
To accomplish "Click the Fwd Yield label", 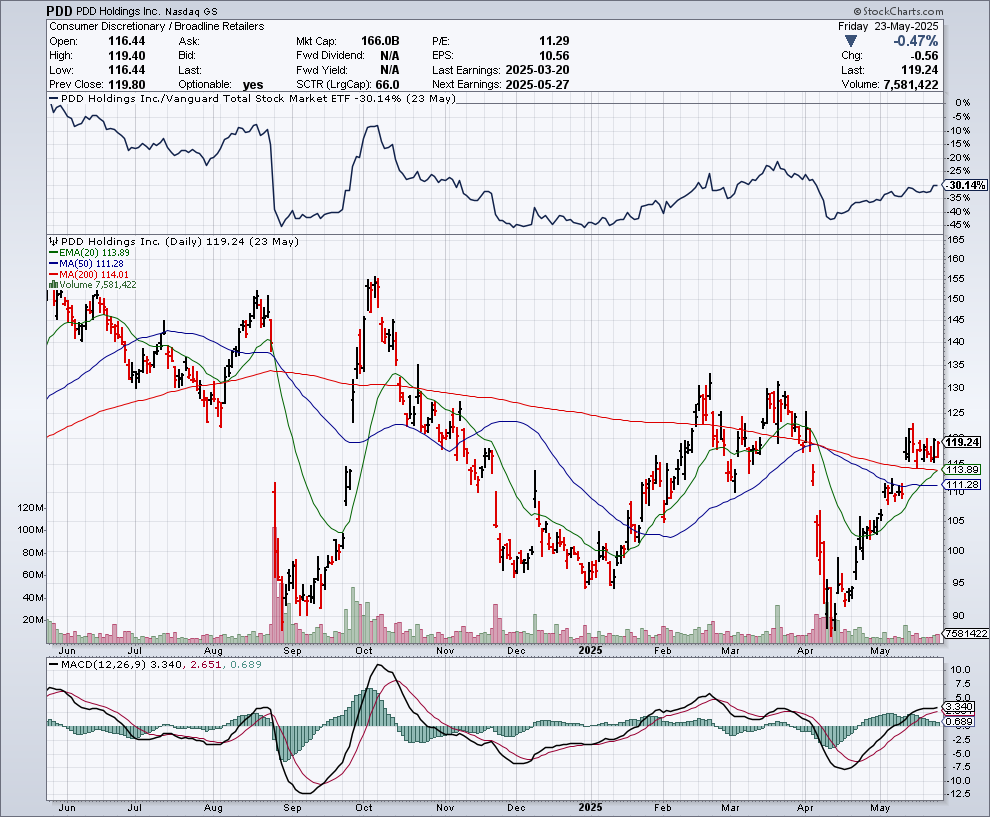I will (321, 70).
